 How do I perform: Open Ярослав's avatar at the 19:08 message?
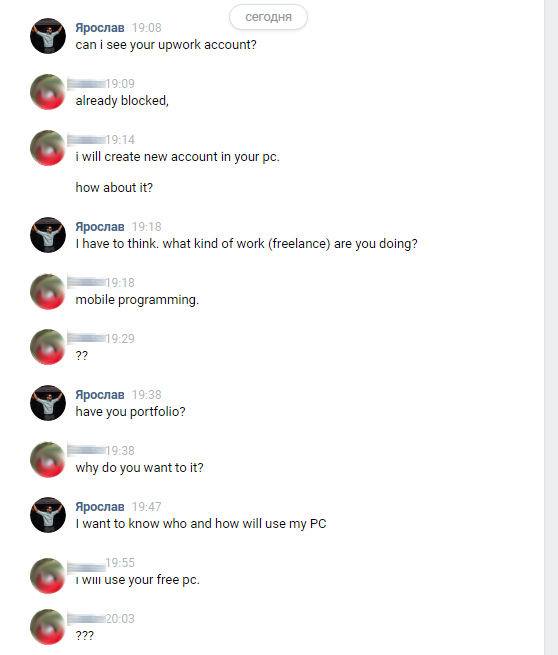(48, 36)
